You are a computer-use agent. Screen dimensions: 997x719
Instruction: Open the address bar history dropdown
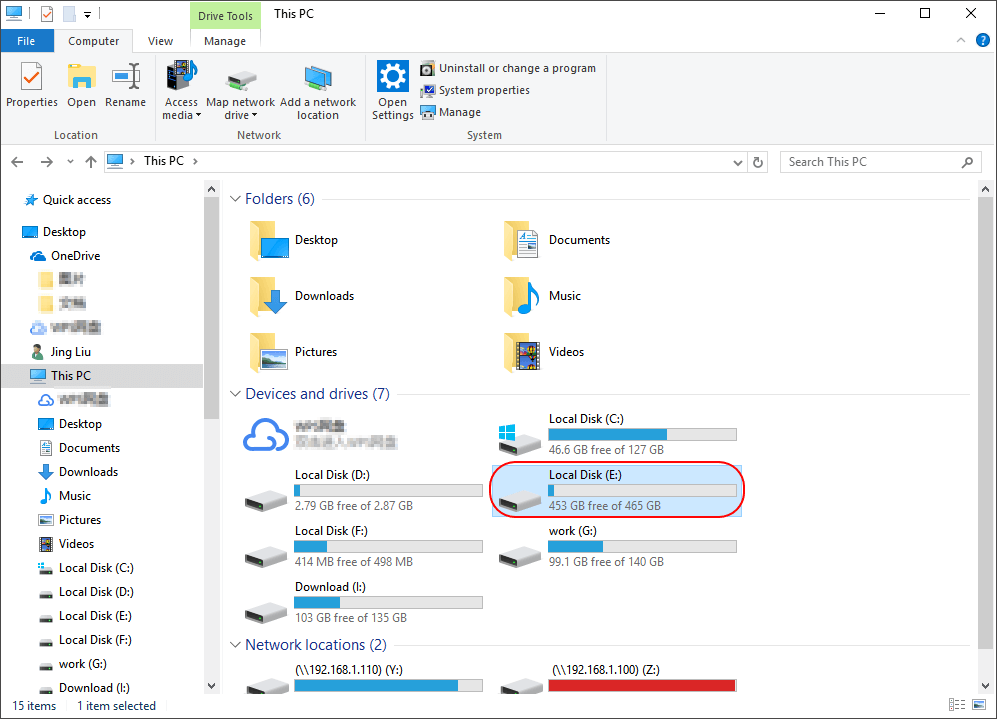(738, 162)
